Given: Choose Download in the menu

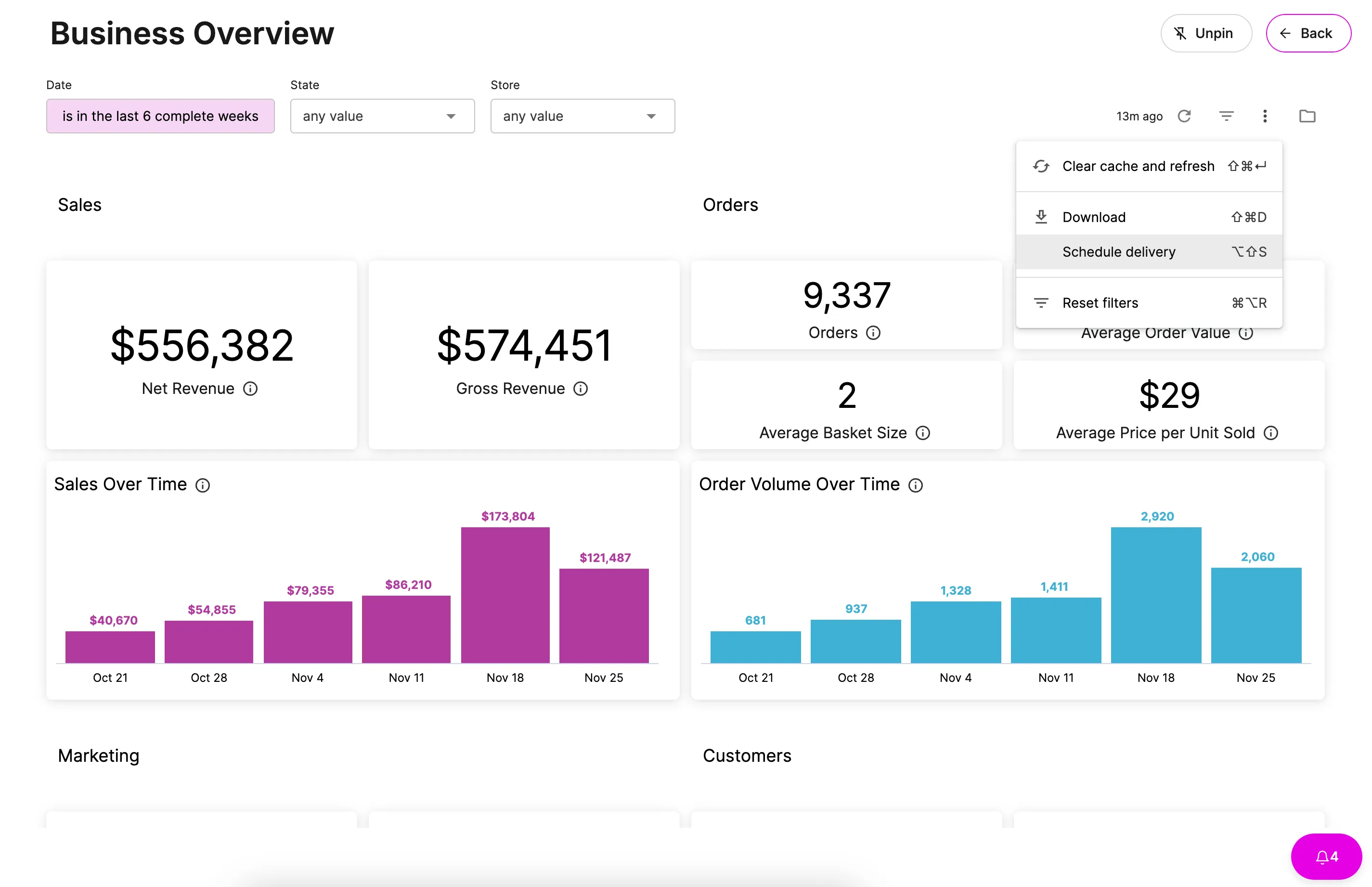Looking at the screenshot, I should [1149, 217].
